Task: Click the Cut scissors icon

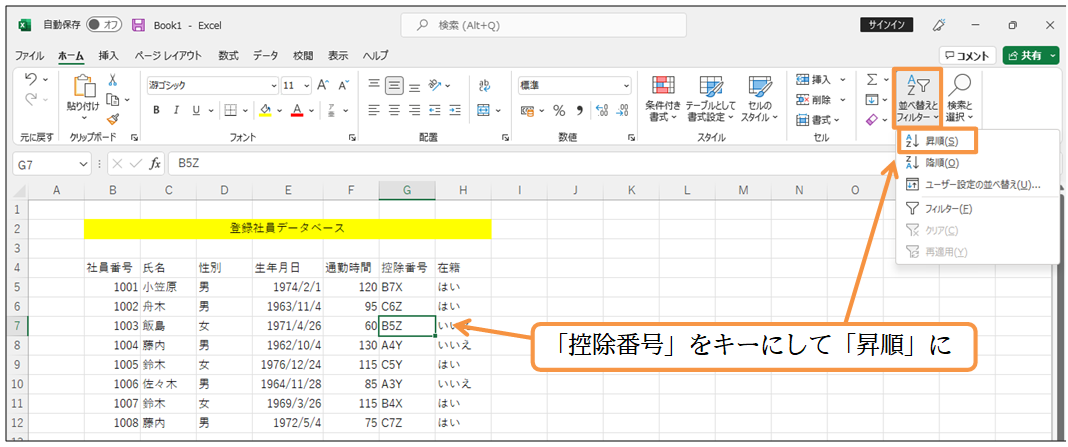Action: click(x=112, y=80)
